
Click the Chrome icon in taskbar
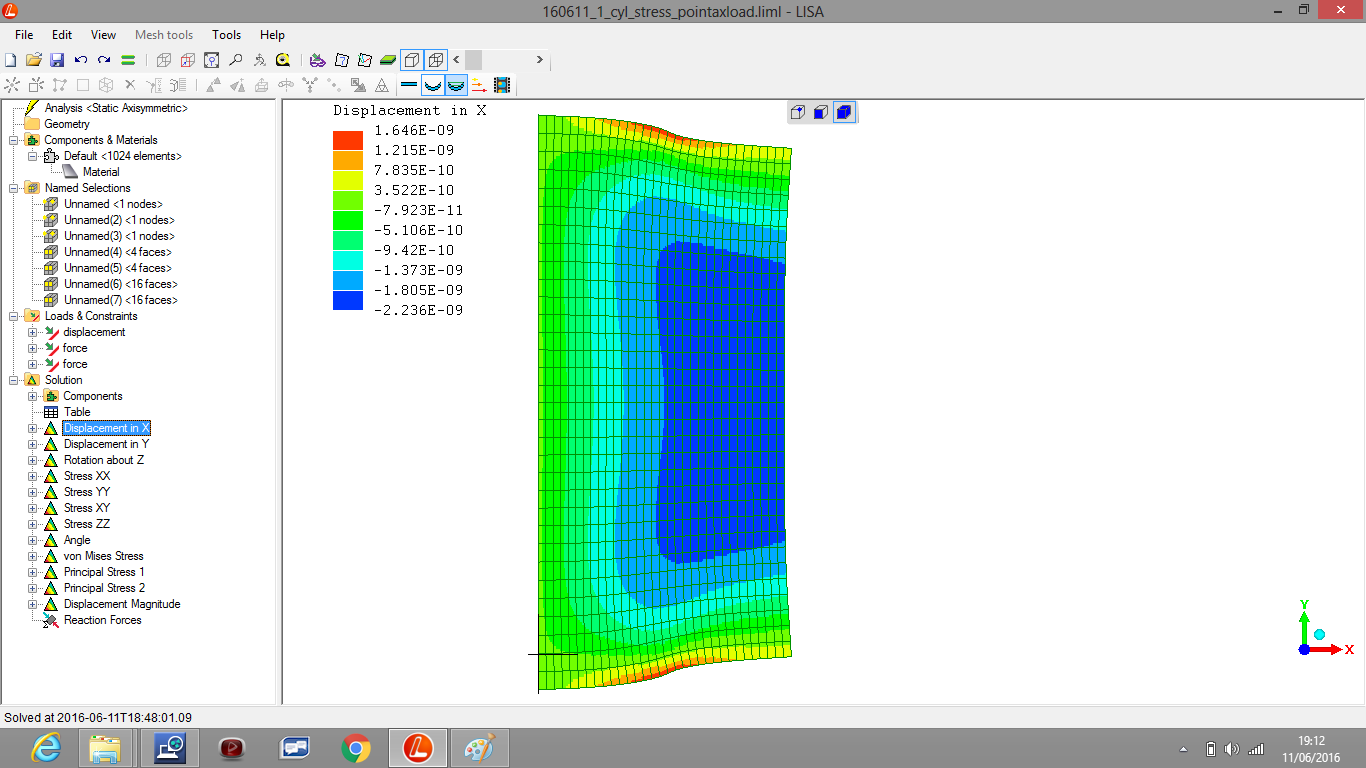coord(355,747)
